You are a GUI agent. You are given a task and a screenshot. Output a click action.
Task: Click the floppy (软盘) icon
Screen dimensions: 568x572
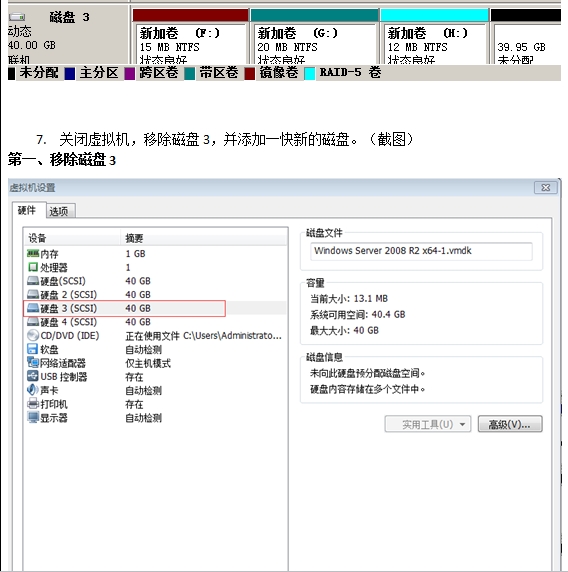point(33,349)
